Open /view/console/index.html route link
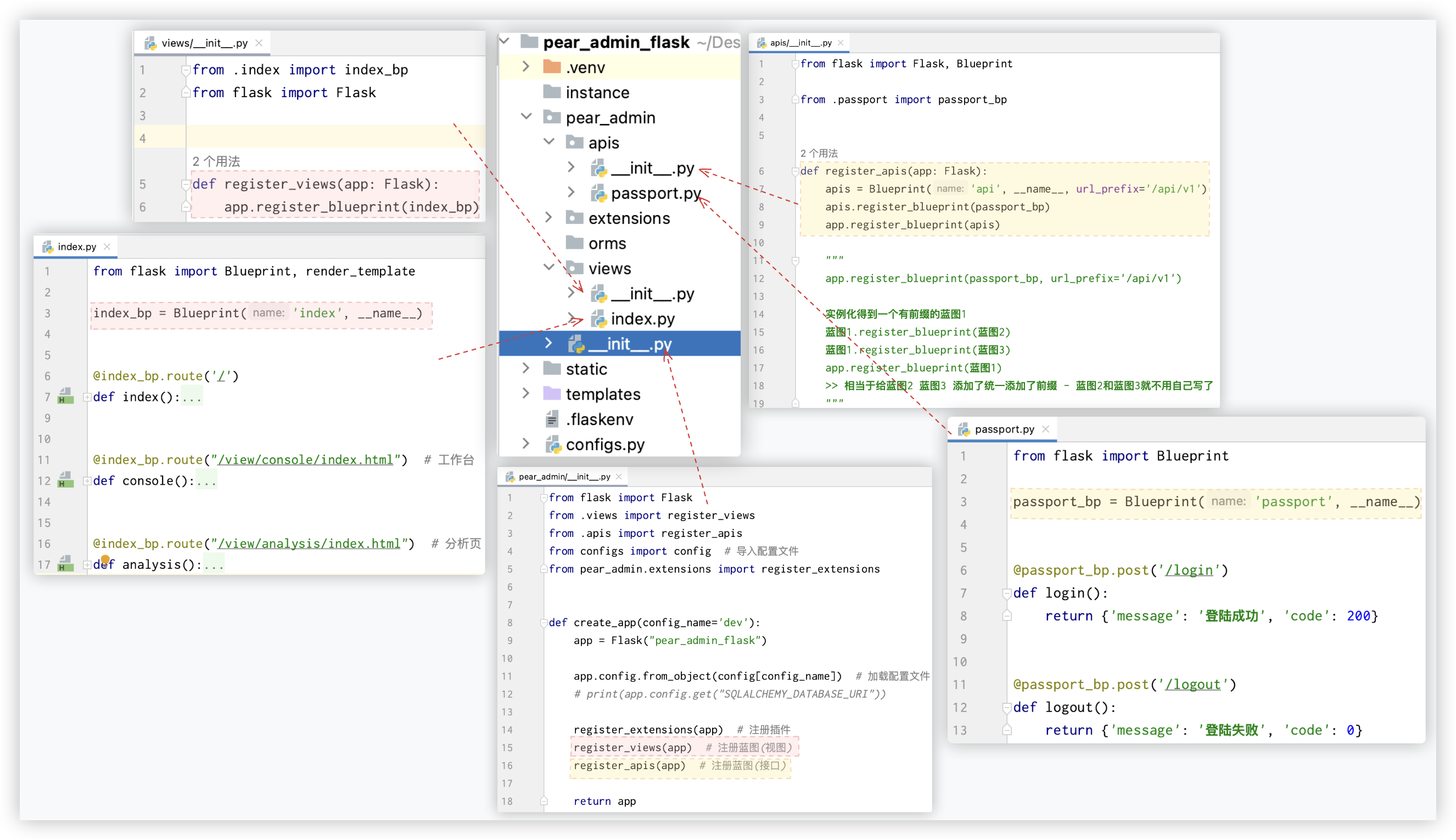 [x=305, y=460]
